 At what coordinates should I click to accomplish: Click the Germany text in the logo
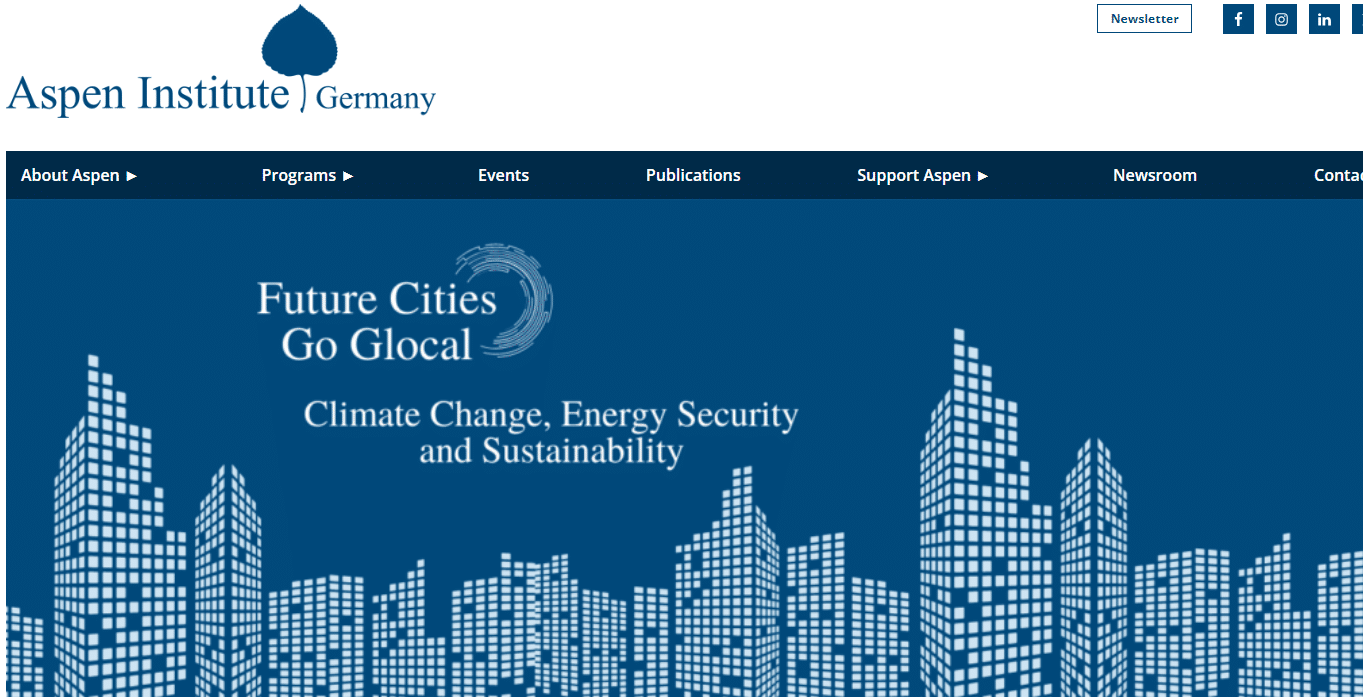coord(375,99)
